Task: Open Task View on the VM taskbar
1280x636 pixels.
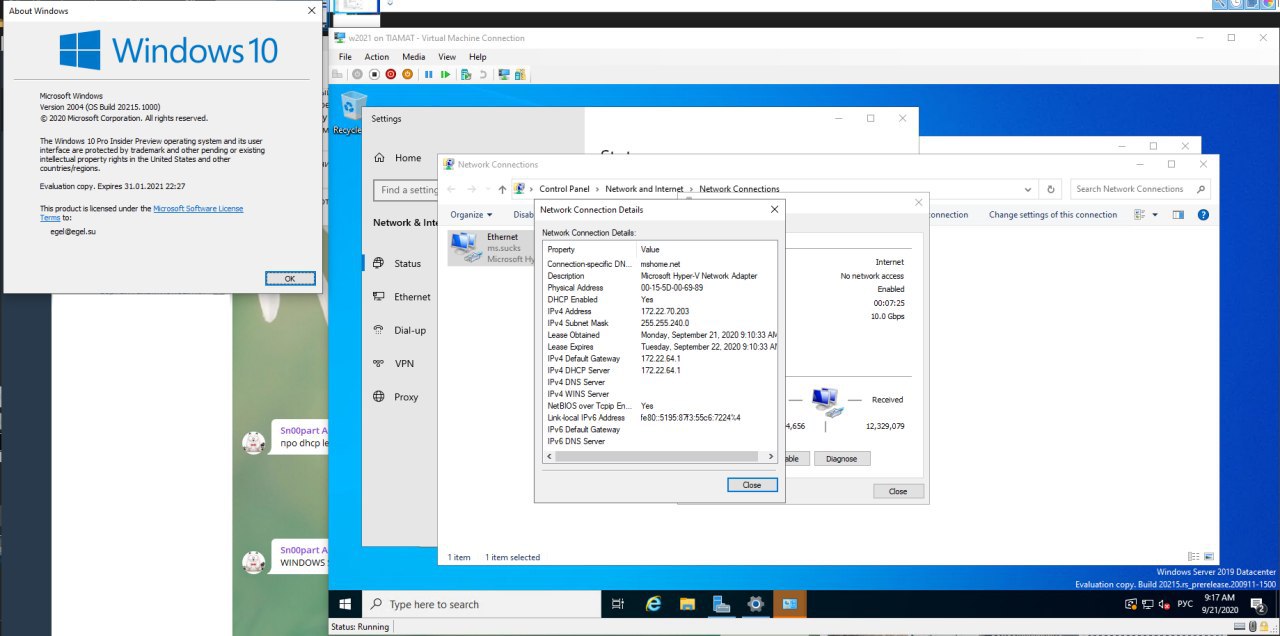Action: click(618, 604)
